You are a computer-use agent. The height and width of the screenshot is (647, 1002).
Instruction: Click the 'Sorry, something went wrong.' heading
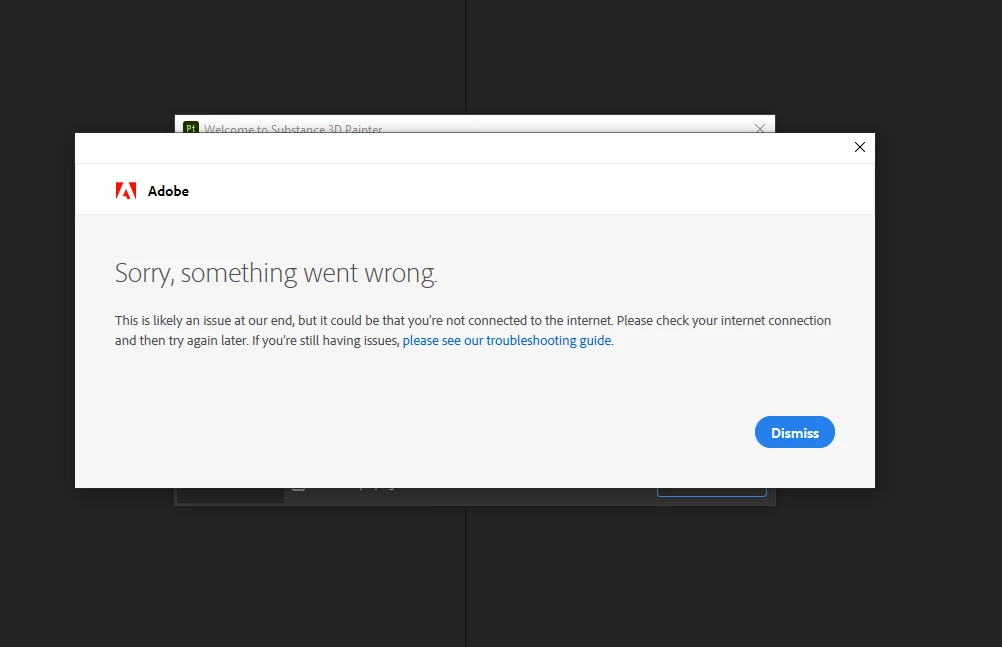(276, 274)
